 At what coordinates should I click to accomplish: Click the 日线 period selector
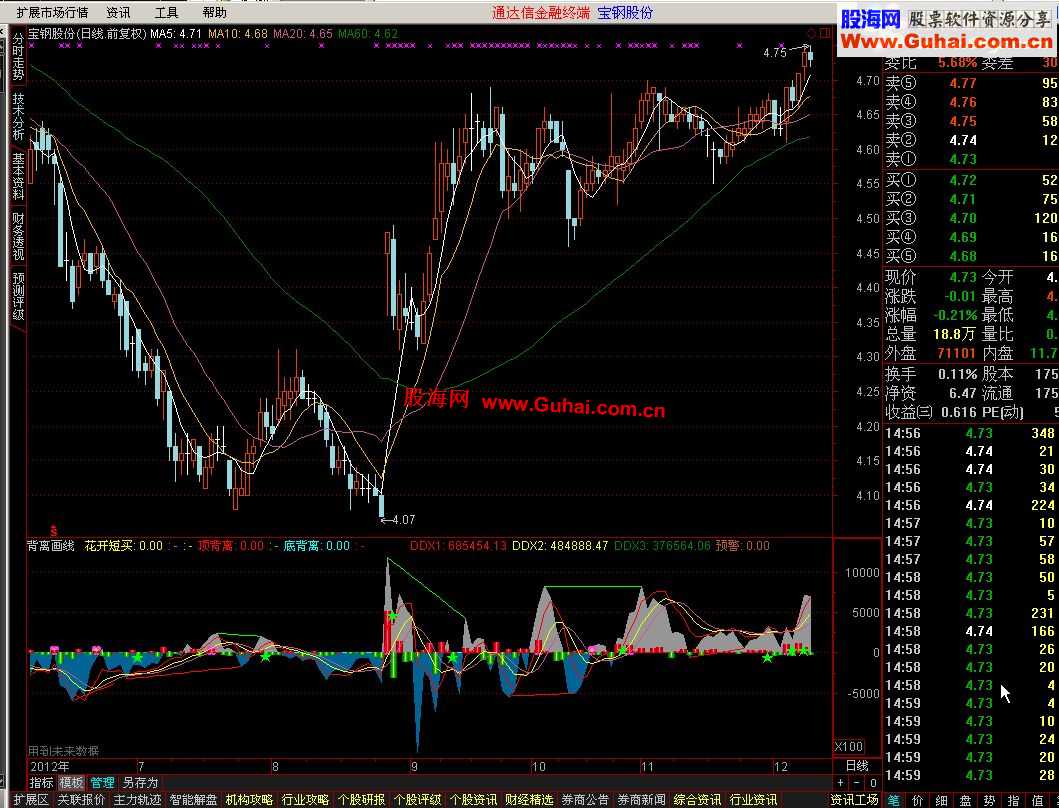click(x=857, y=766)
